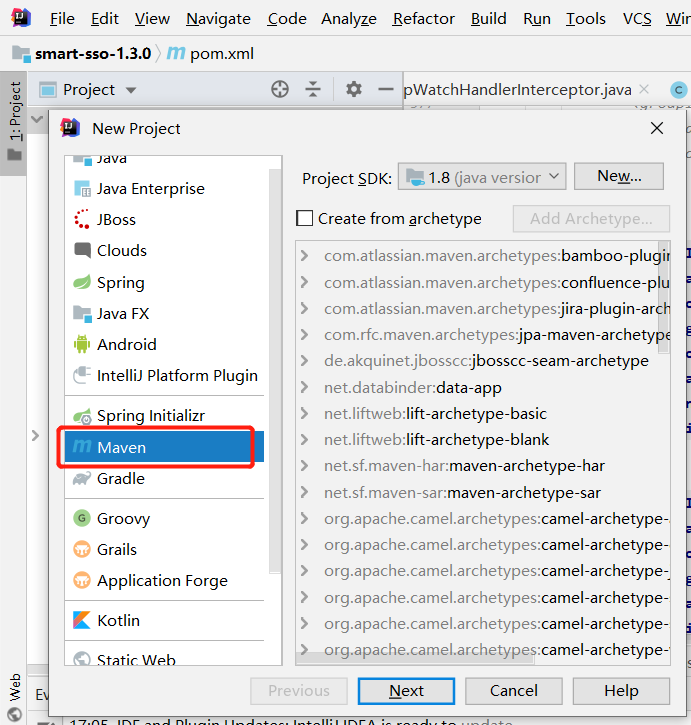Screen dimensions: 691x725
Task: Open the Run menu
Action: [x=537, y=18]
